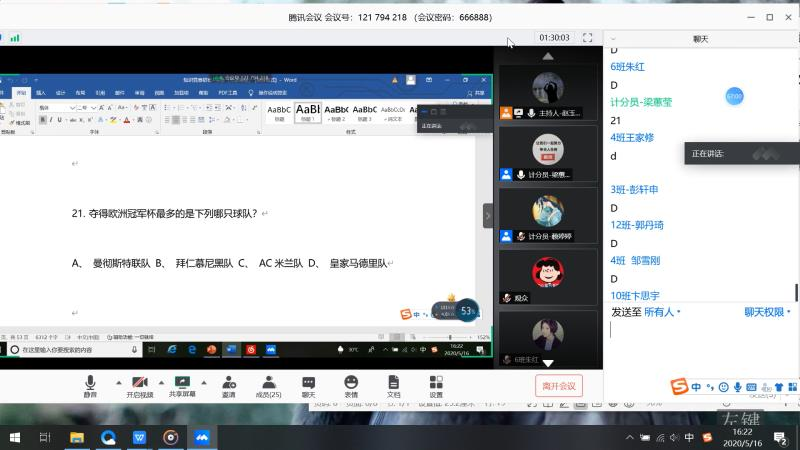800x450 pixels.
Task: Open meeting Settings (设置)
Action: 436,385
